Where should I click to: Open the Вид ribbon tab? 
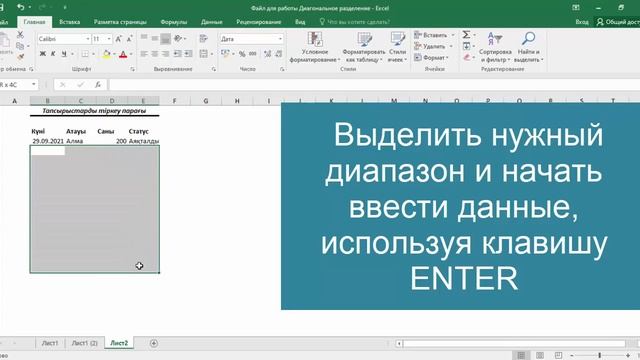click(x=300, y=22)
